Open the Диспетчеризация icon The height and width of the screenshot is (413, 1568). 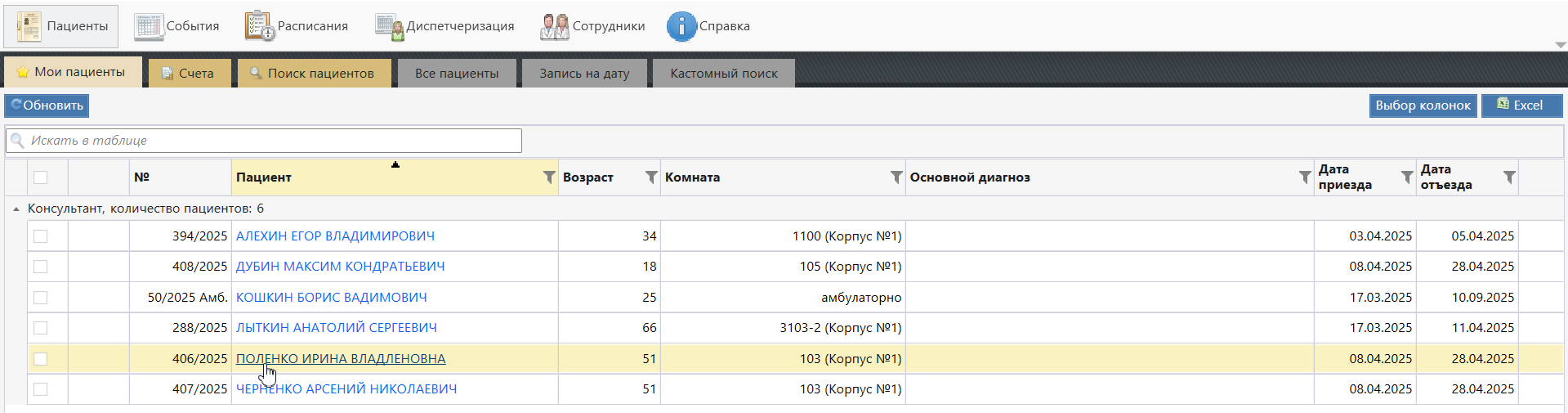pos(389,26)
